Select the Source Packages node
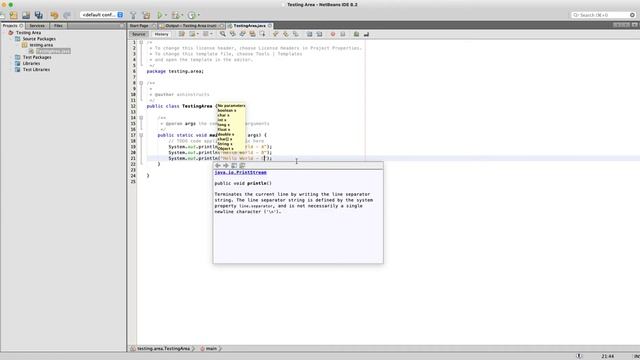 [39, 39]
